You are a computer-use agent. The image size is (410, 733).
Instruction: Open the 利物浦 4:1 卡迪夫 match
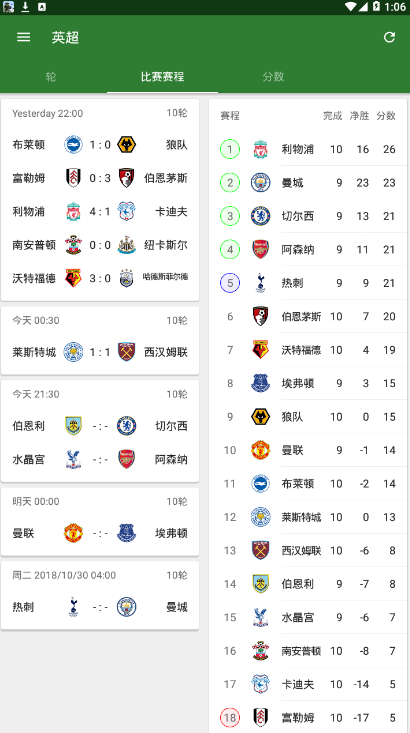[x=100, y=212]
